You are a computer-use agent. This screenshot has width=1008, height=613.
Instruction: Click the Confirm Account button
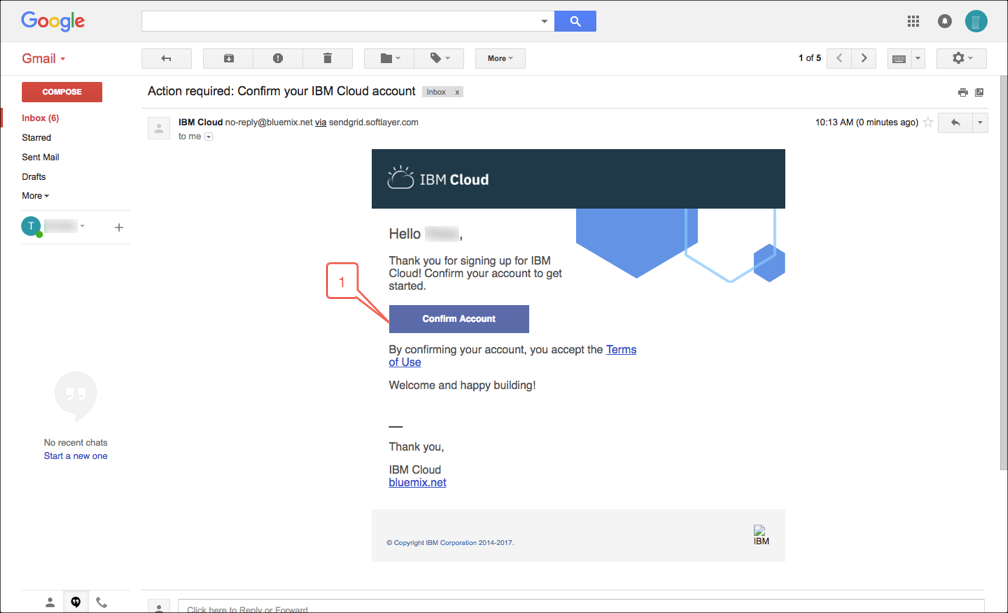click(x=459, y=319)
